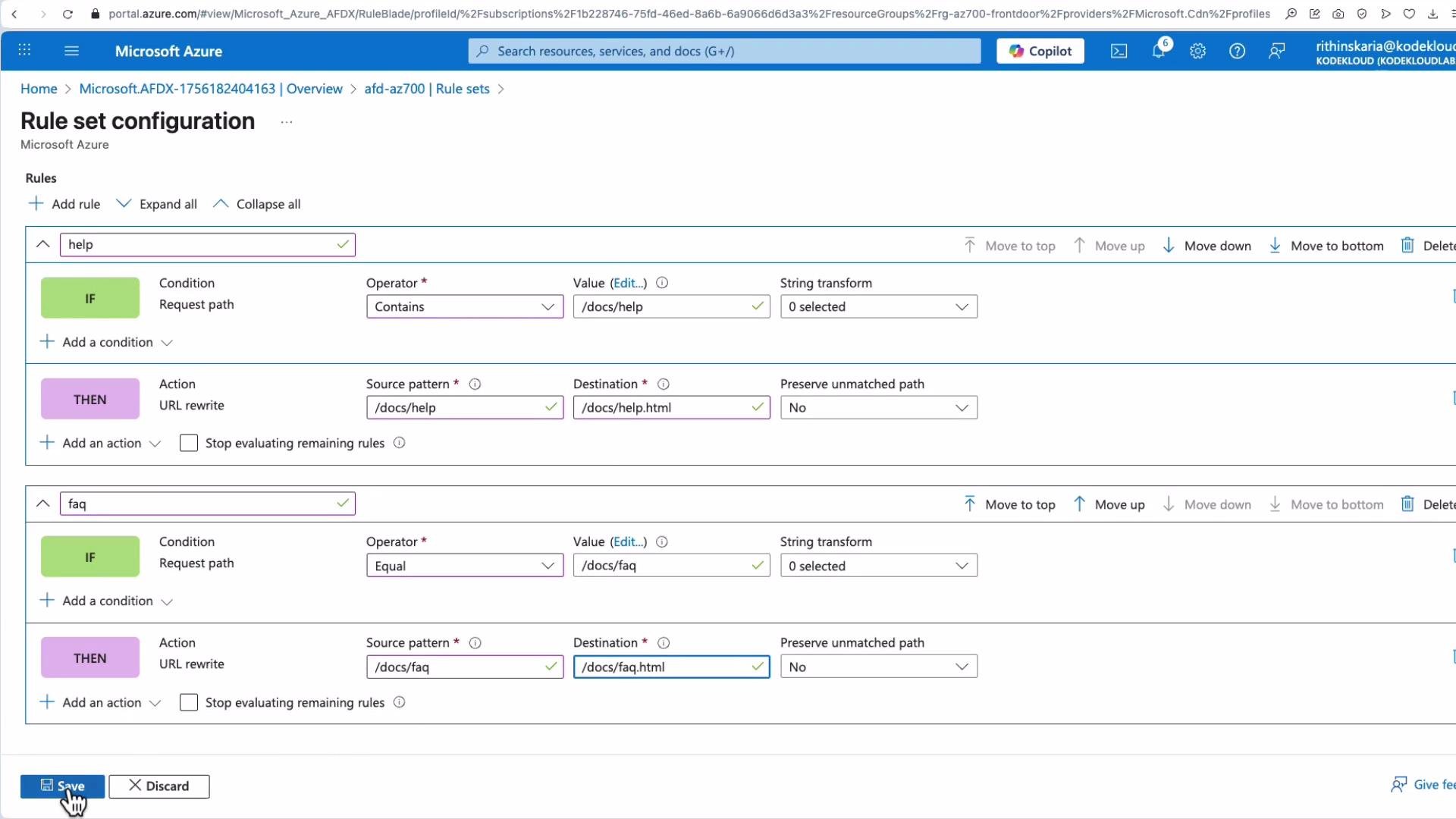Go back in the browser

14,14
